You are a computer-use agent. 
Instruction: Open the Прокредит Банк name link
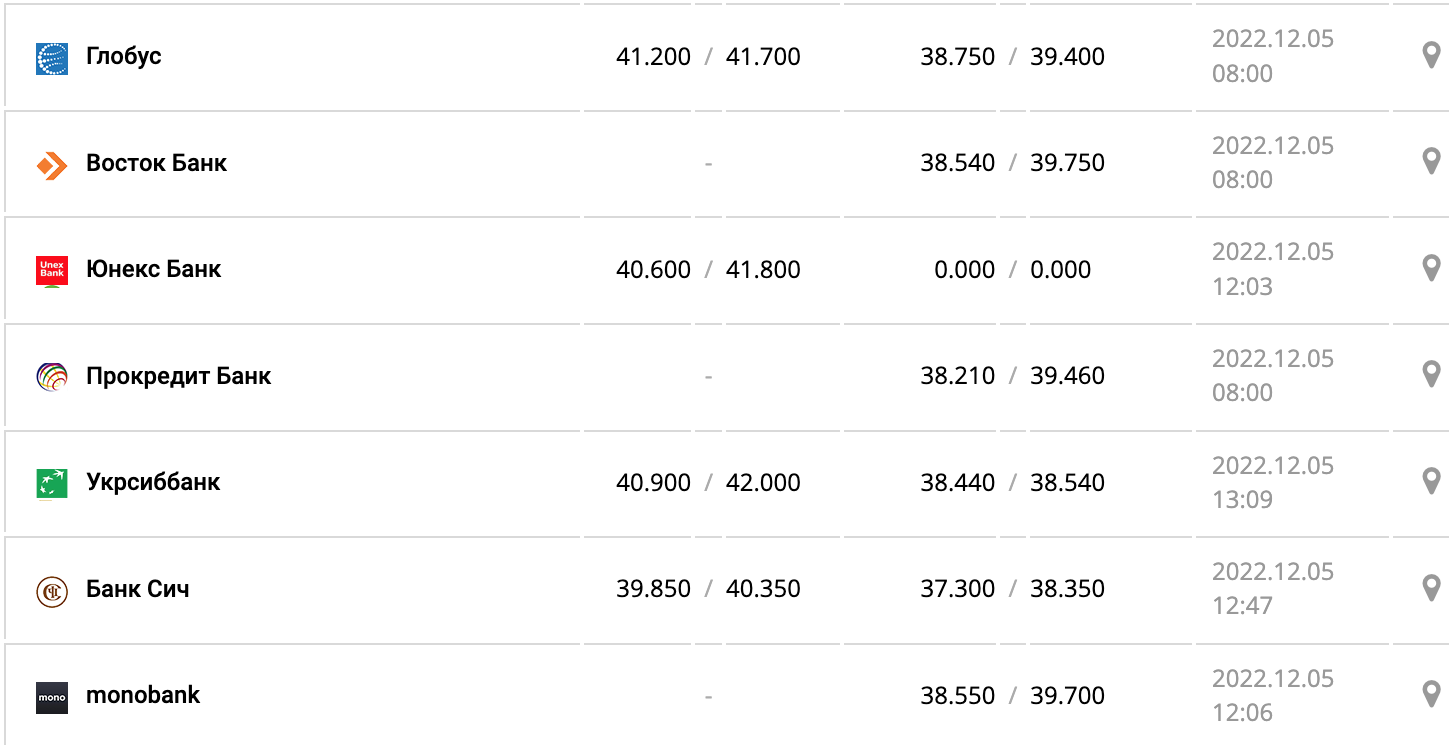179,376
